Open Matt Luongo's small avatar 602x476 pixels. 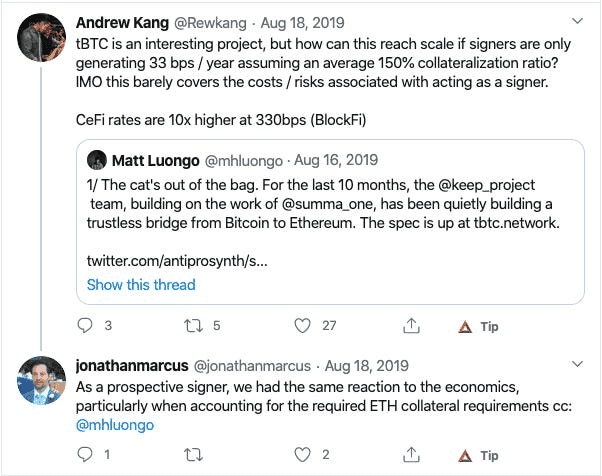[97, 160]
